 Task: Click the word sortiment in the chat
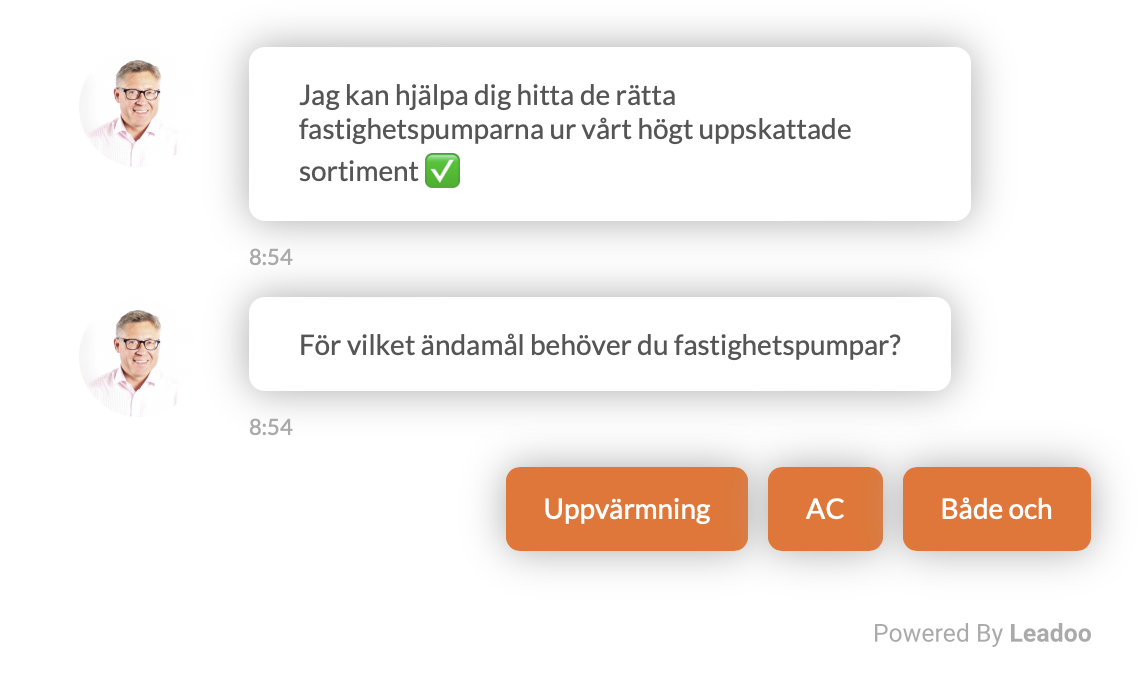(x=358, y=172)
